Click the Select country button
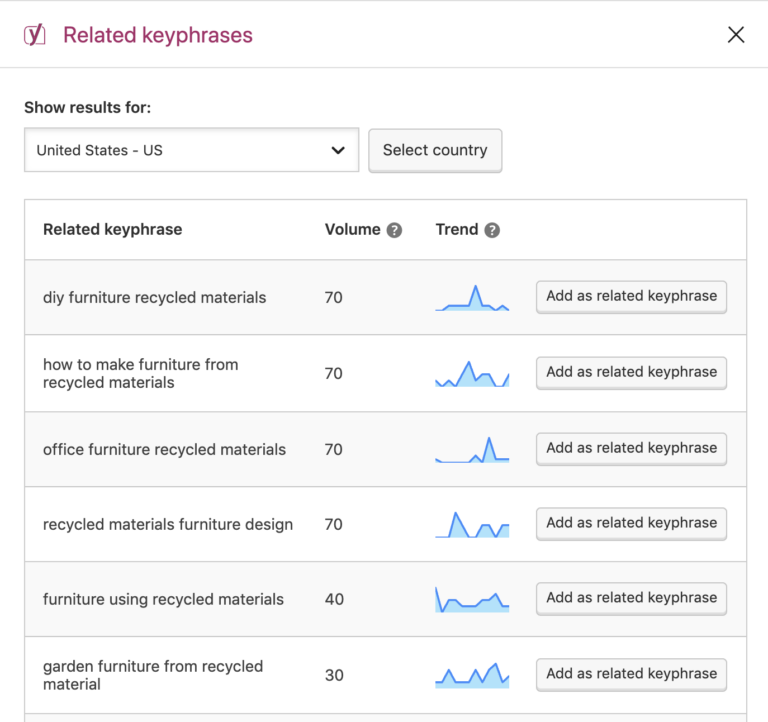The image size is (768, 722). (435, 150)
